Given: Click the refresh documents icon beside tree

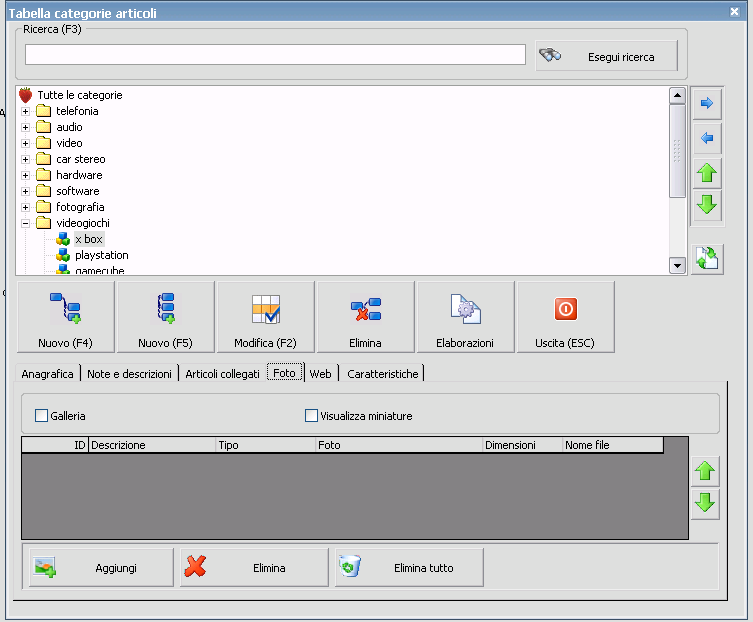Looking at the screenshot, I should pyautogui.click(x=707, y=259).
